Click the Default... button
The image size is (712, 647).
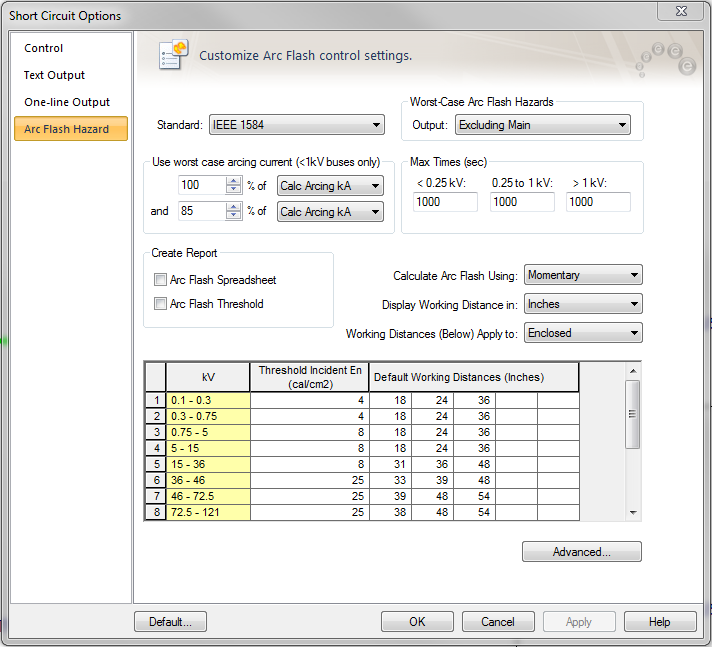(170, 622)
